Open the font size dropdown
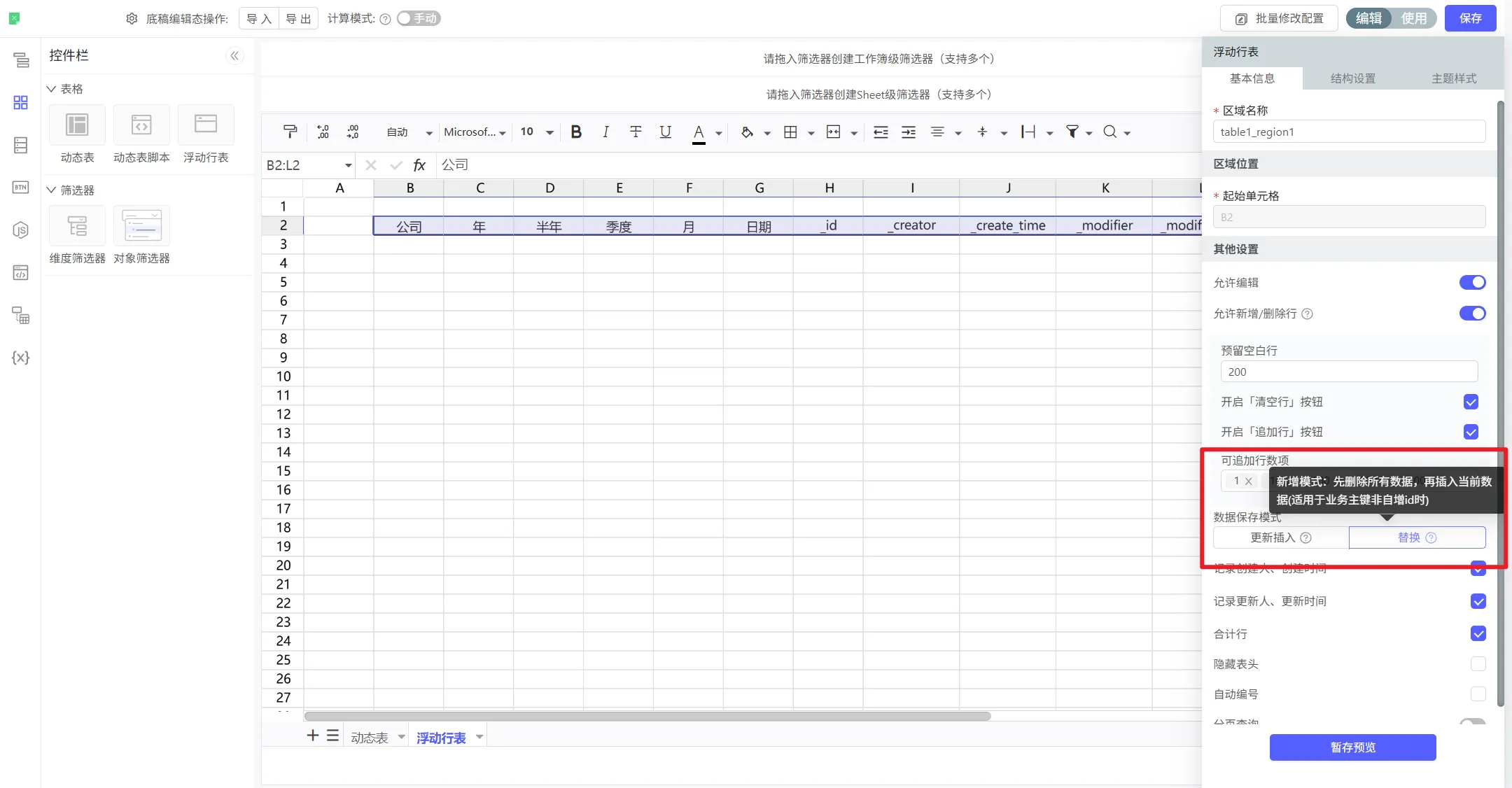The image size is (1512, 788). coord(549,132)
